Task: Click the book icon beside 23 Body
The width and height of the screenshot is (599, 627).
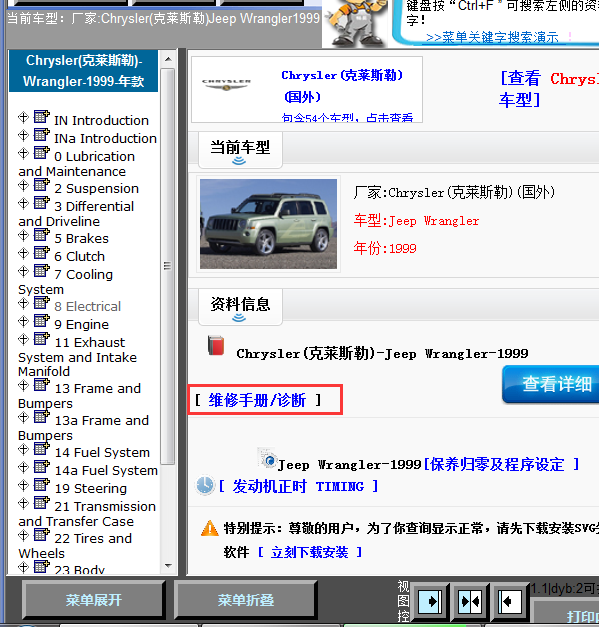Action: pos(42,567)
